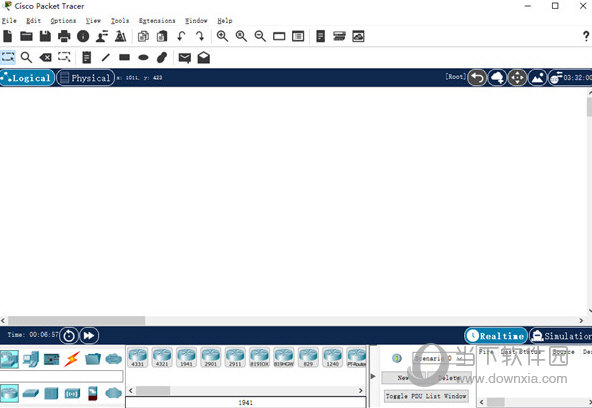Open custom devices dialog icon

pyautogui.click(x=298, y=37)
